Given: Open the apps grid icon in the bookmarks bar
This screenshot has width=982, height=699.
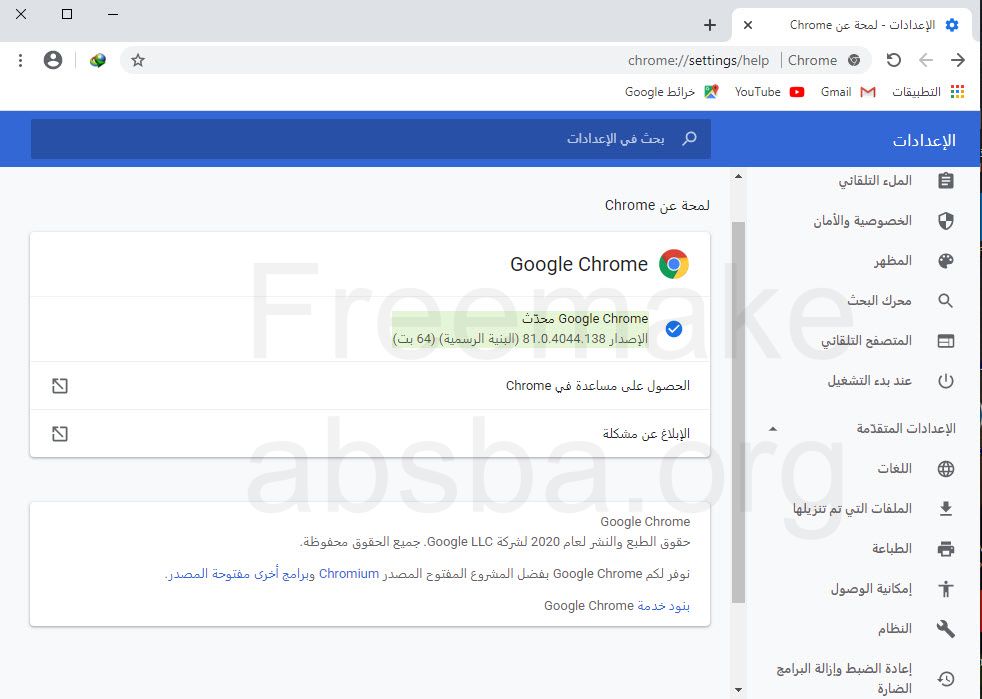Looking at the screenshot, I should (x=957, y=92).
